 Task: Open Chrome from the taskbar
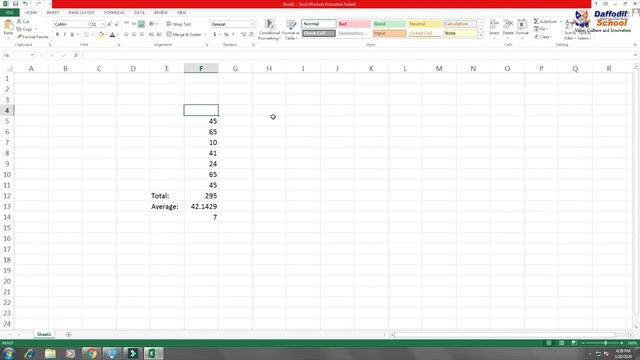[91, 353]
